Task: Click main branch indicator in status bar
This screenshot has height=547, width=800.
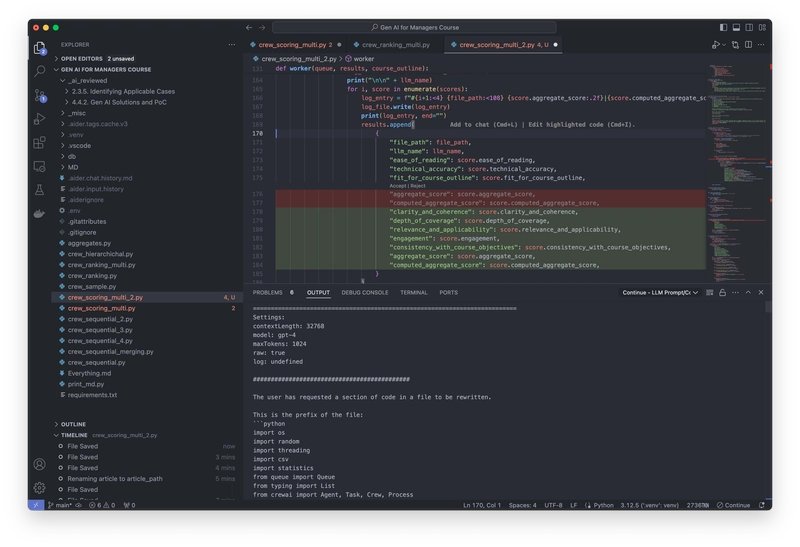Action: 60,505
